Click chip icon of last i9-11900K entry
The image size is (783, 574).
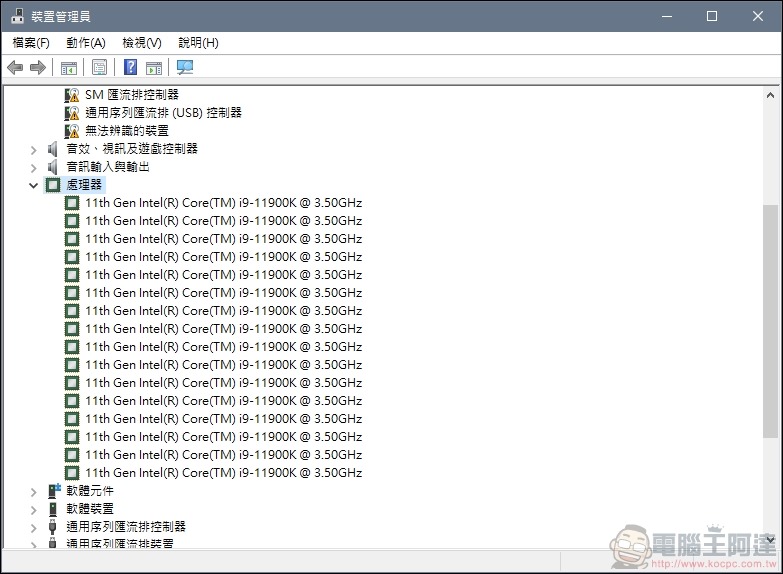click(72, 473)
